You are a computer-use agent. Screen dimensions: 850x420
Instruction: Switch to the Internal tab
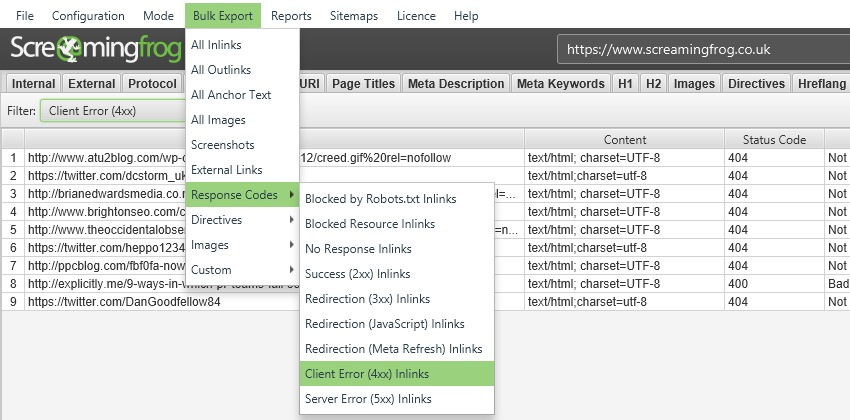coord(34,83)
